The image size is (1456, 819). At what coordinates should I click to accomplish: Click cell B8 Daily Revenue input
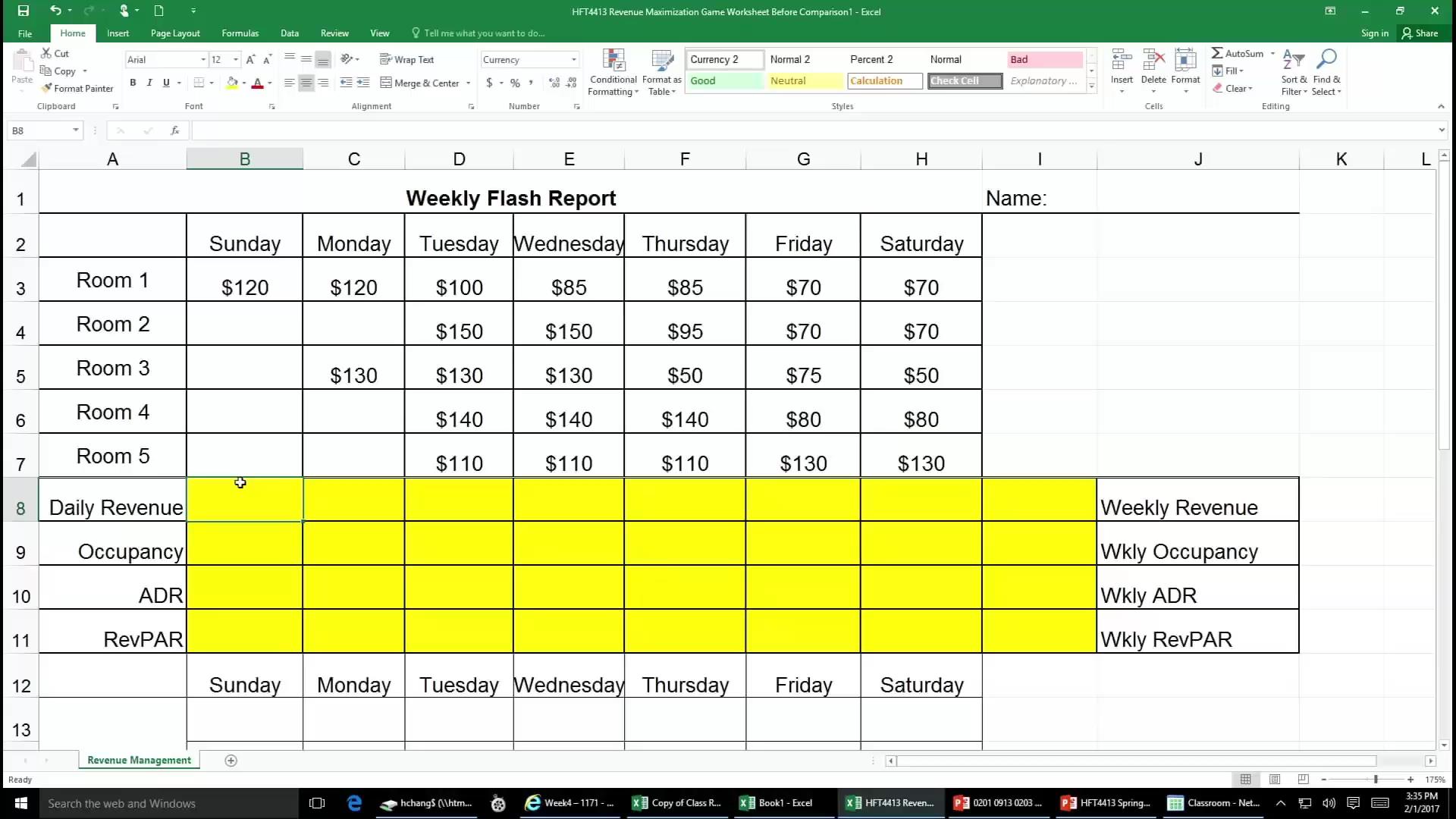[x=243, y=507]
